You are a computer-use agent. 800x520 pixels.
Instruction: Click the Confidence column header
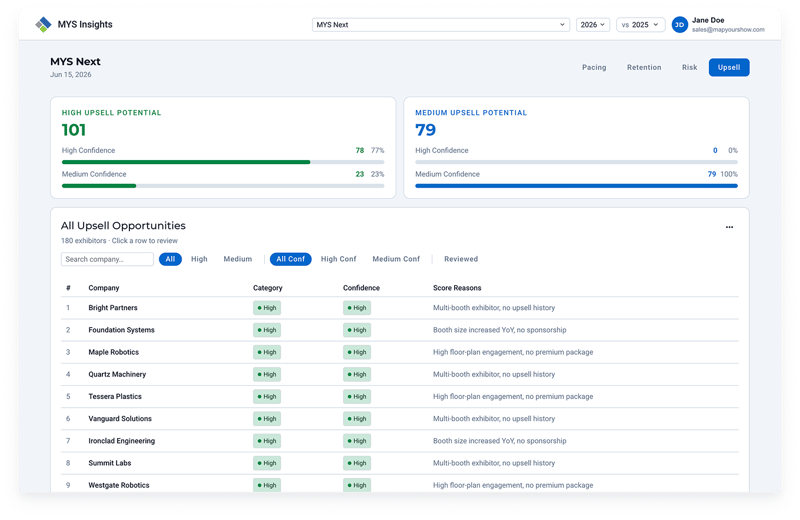tap(361, 288)
